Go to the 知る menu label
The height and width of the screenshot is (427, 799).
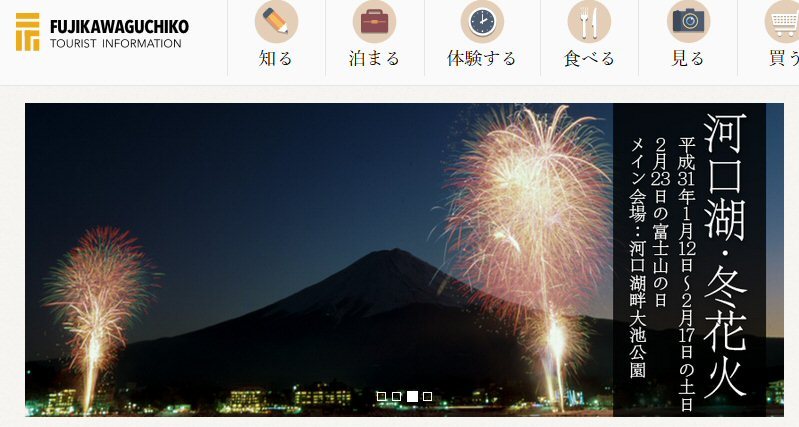coord(276,58)
